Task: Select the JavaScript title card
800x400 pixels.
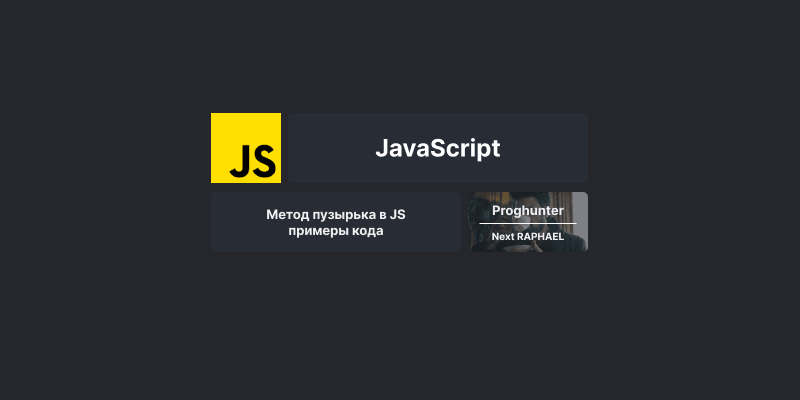Action: [x=438, y=148]
